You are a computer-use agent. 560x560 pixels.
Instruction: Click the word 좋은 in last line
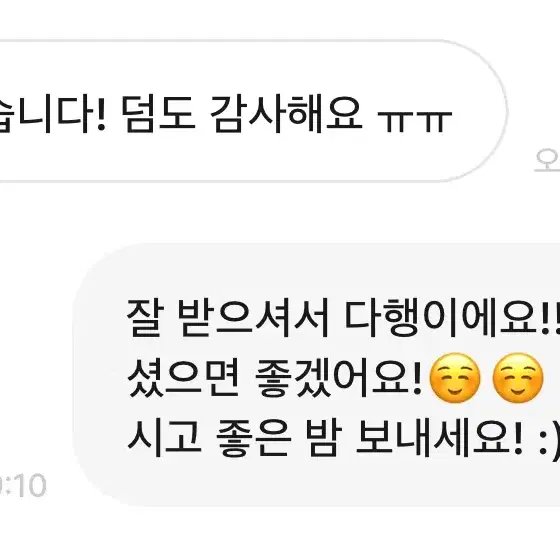[253, 439]
